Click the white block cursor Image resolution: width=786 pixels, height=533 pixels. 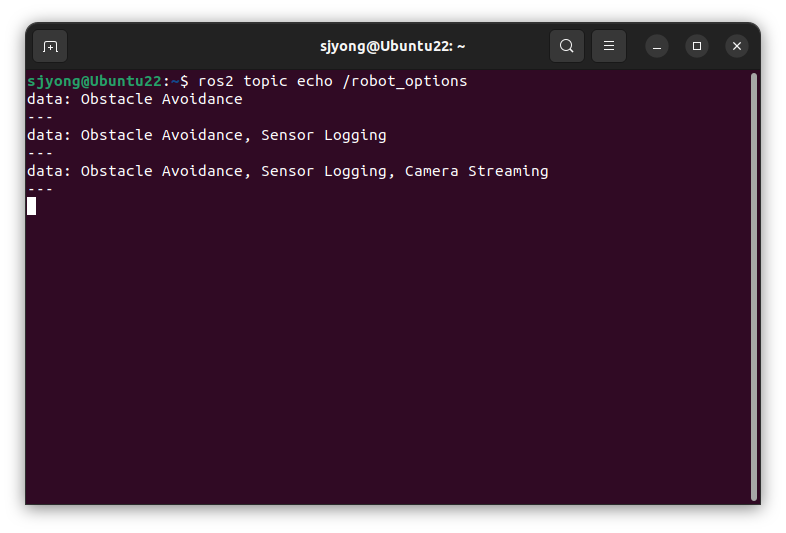point(32,206)
